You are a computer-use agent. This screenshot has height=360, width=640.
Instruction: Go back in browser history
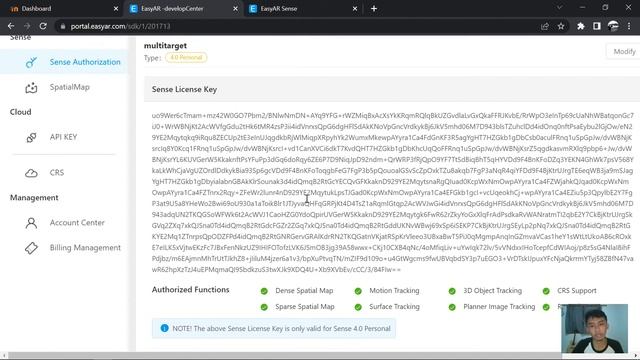(11, 26)
